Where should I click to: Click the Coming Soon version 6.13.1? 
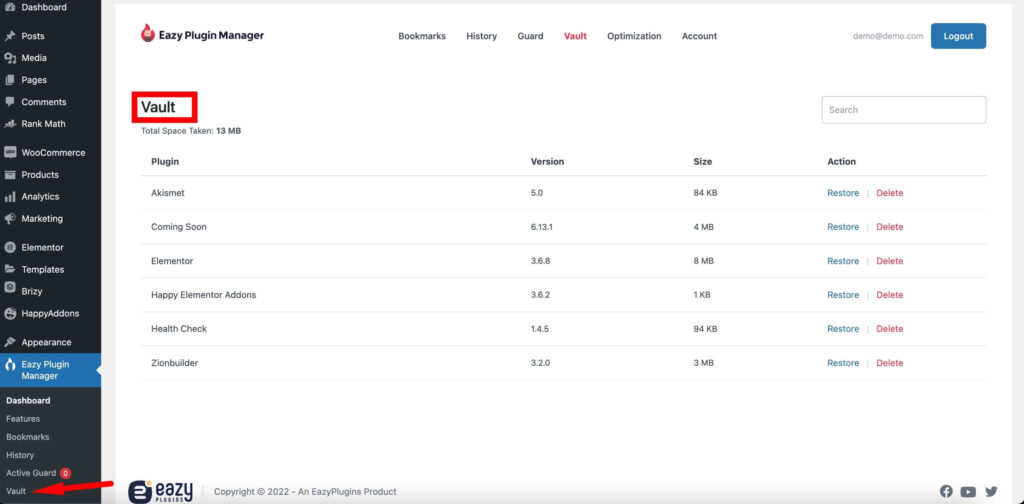[x=542, y=227]
